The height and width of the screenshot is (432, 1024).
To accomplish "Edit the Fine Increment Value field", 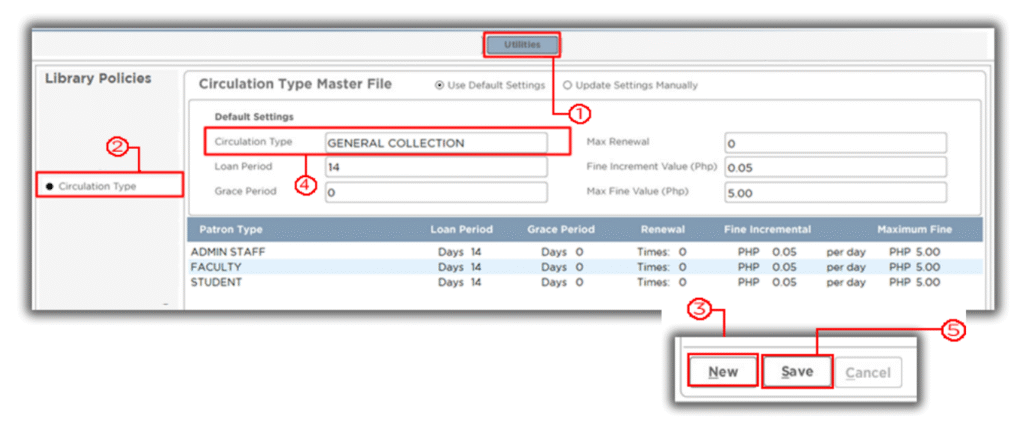I will [x=834, y=168].
